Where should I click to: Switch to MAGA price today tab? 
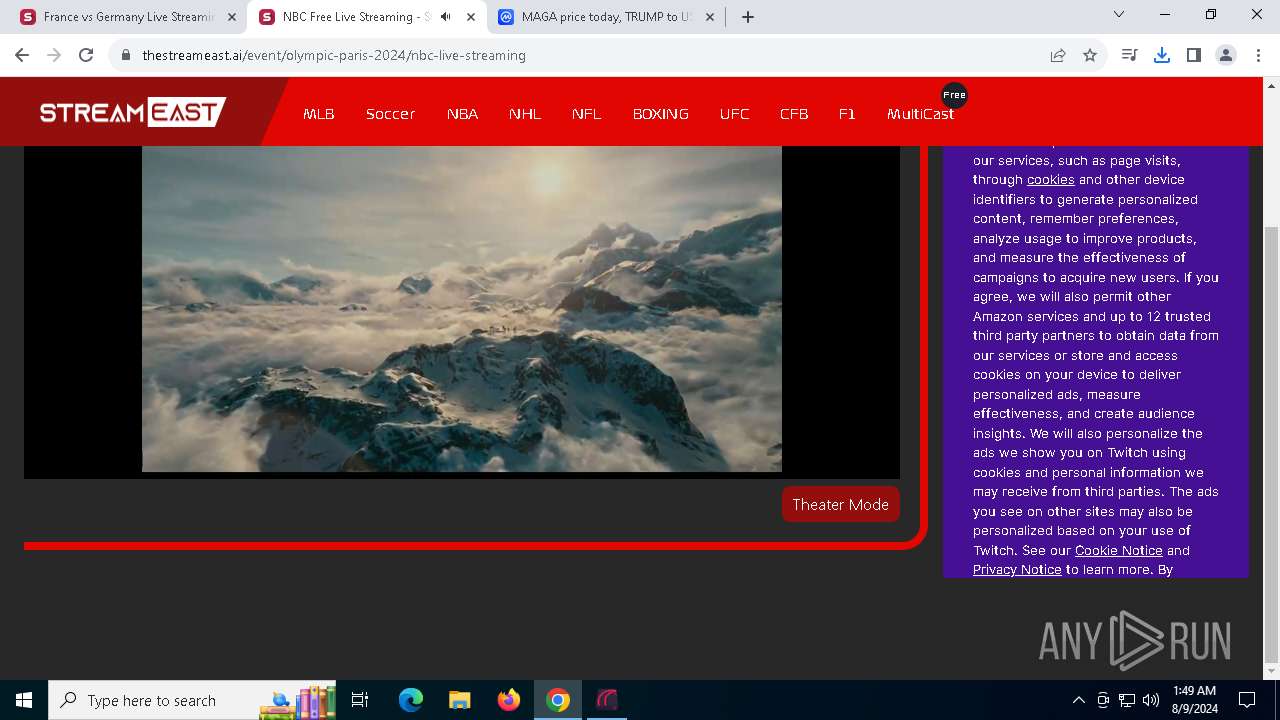(605, 17)
